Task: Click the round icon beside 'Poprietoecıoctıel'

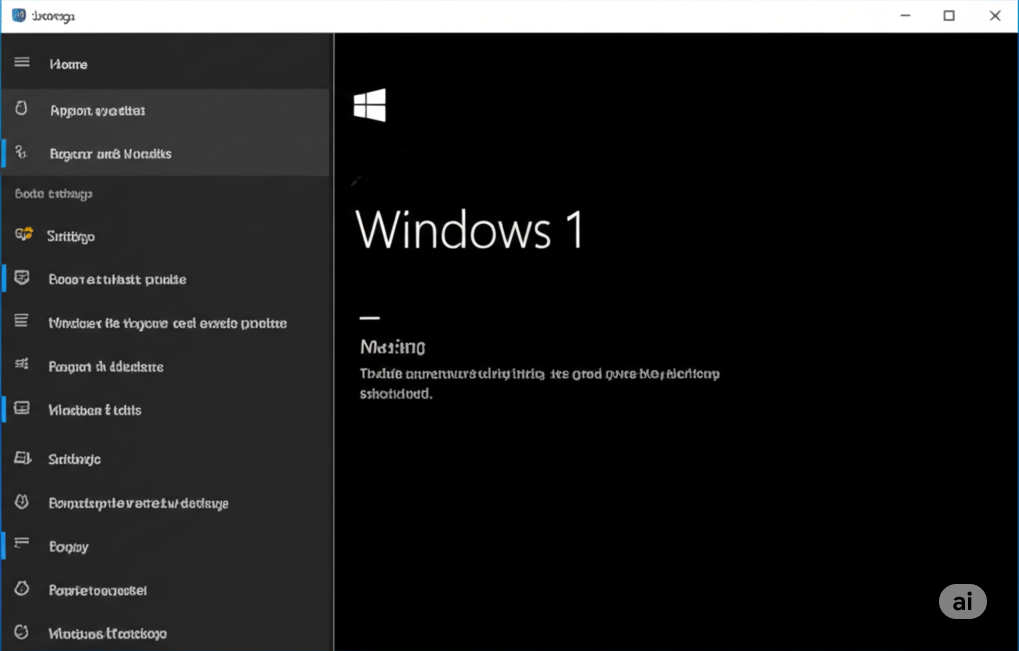Action: [22, 589]
